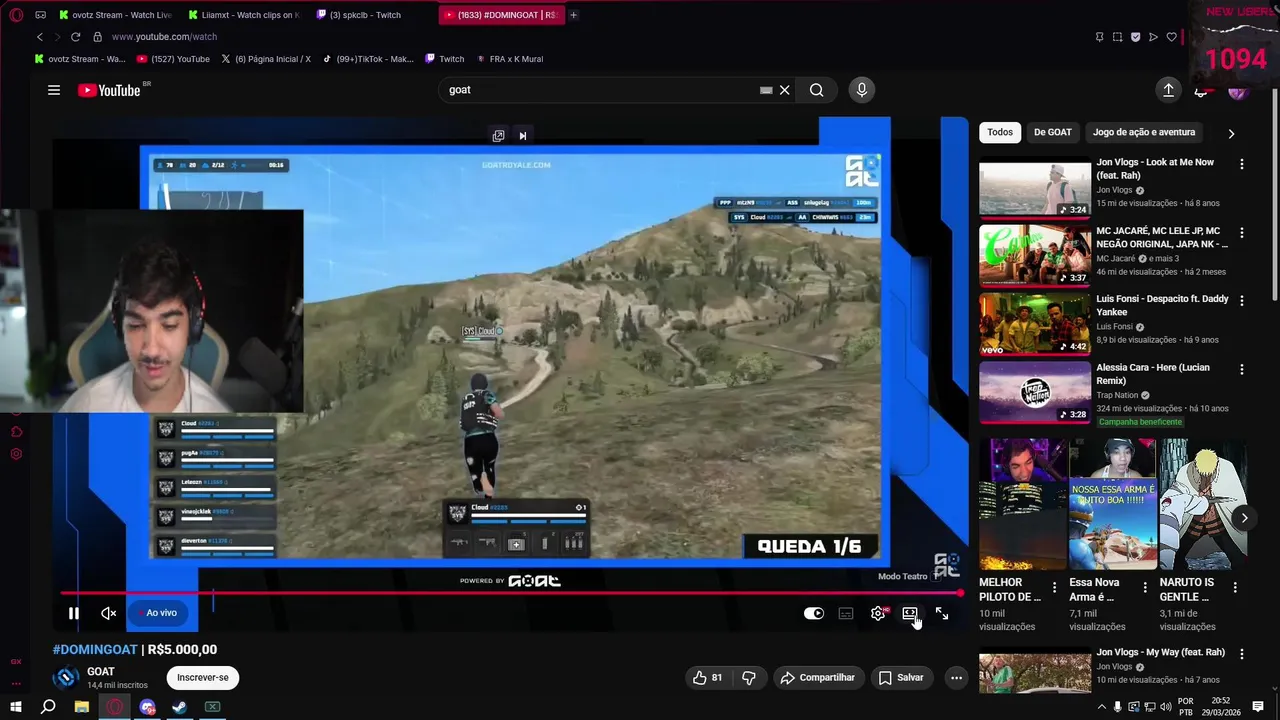Open player settings gear
The image size is (1280, 720).
pos(878,613)
